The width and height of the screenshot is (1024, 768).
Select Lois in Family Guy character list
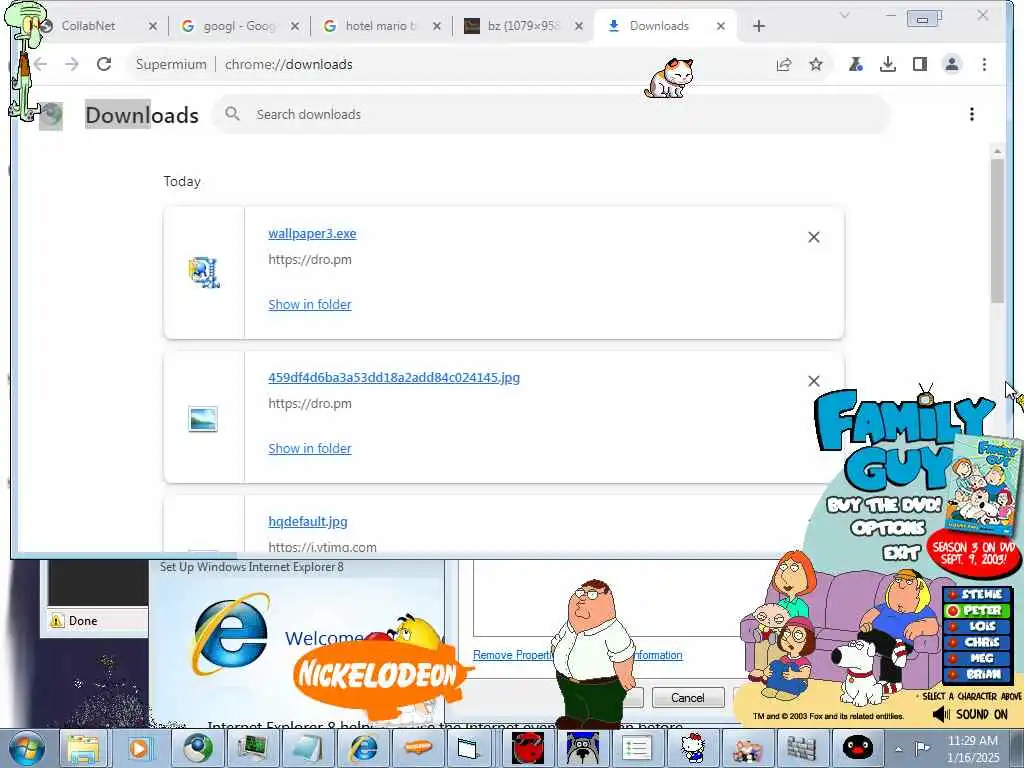pyautogui.click(x=976, y=626)
